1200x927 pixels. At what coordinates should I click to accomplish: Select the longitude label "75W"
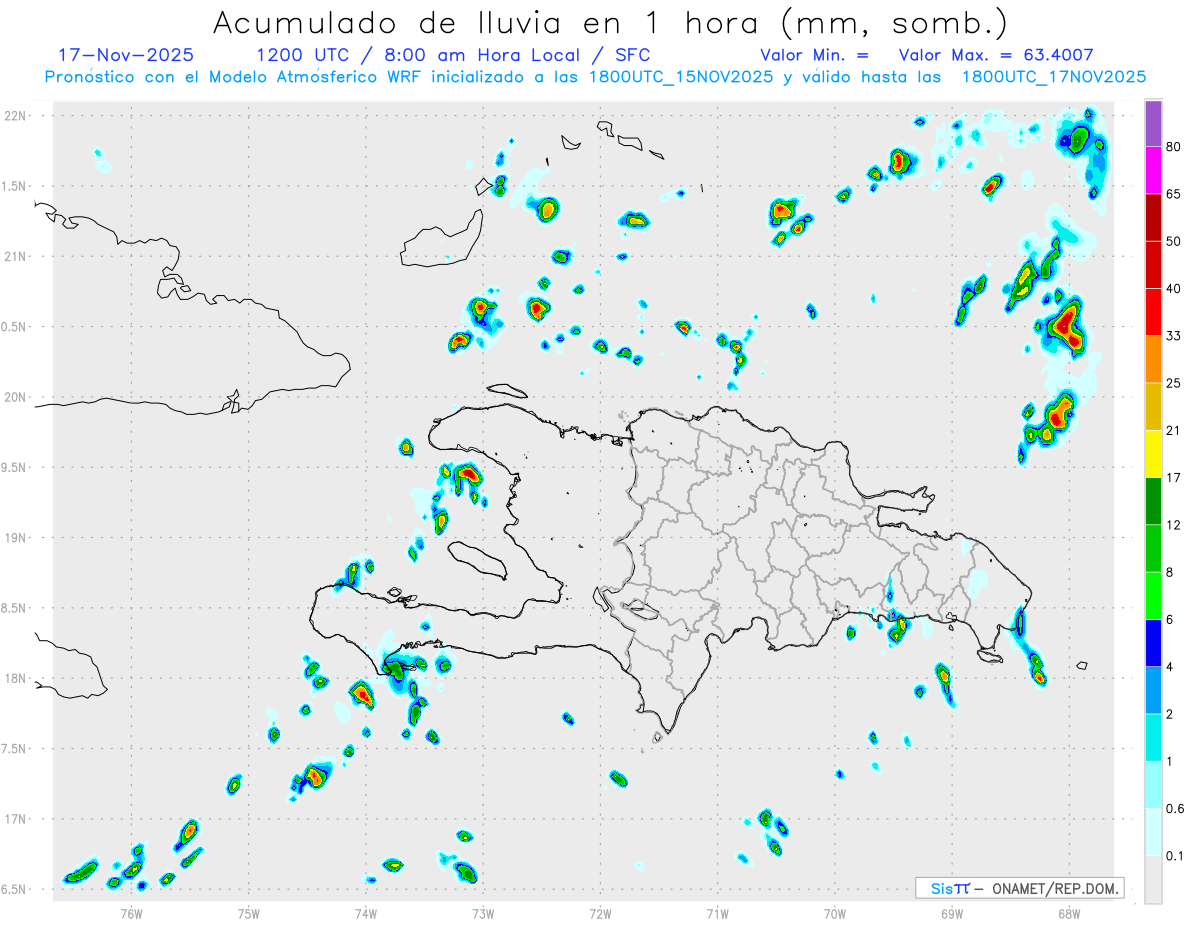coord(248,913)
